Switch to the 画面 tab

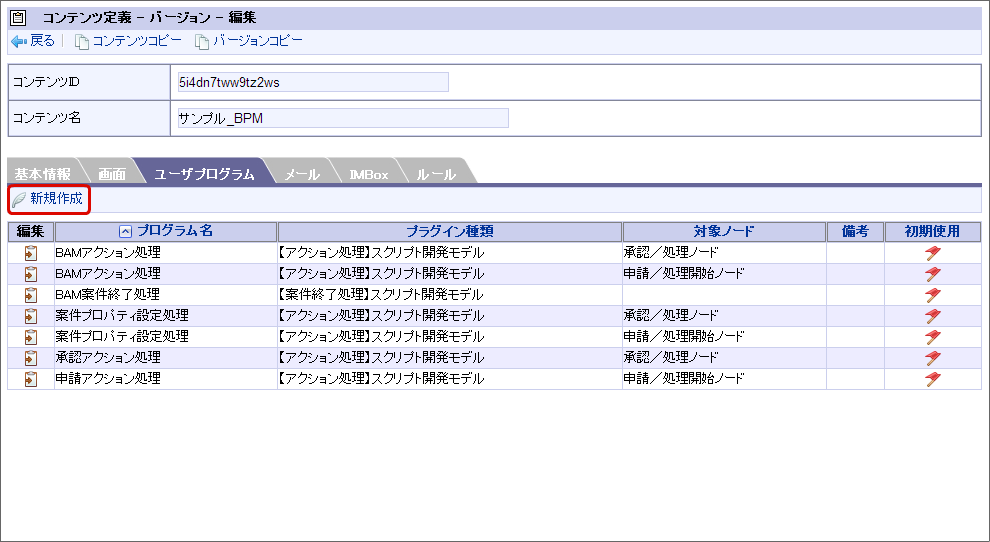pos(112,174)
